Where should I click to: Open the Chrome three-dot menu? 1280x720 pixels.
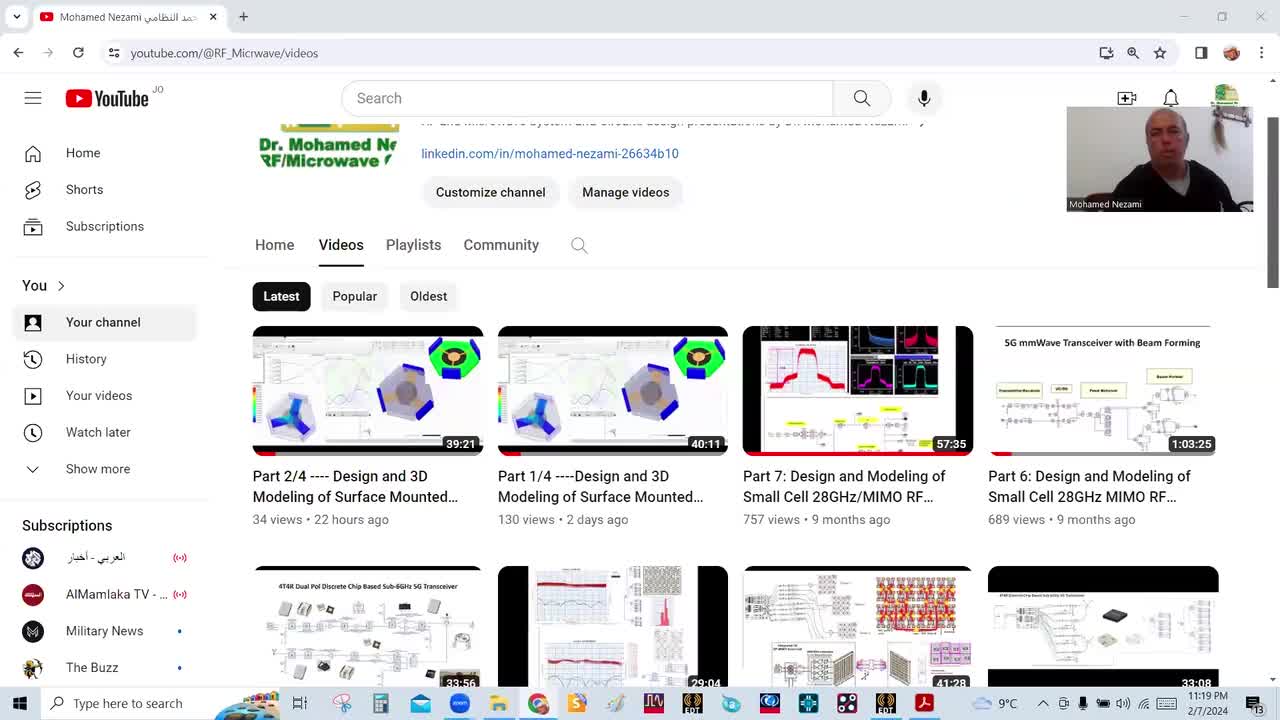pos(1262,53)
